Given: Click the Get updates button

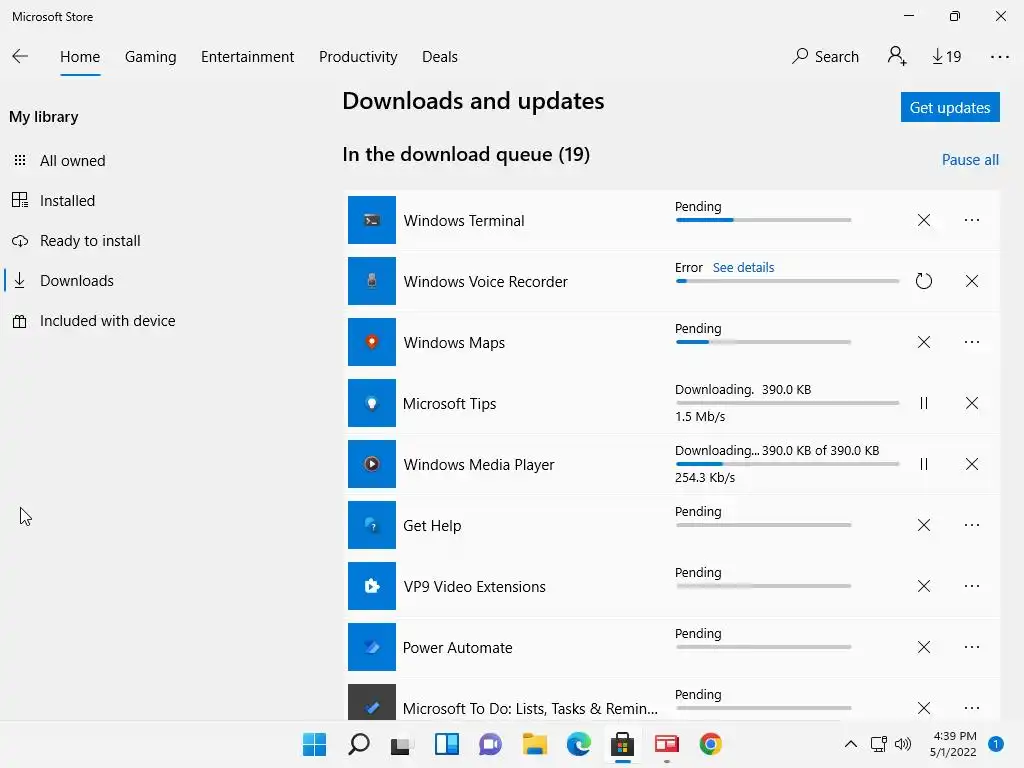Looking at the screenshot, I should [x=950, y=107].
